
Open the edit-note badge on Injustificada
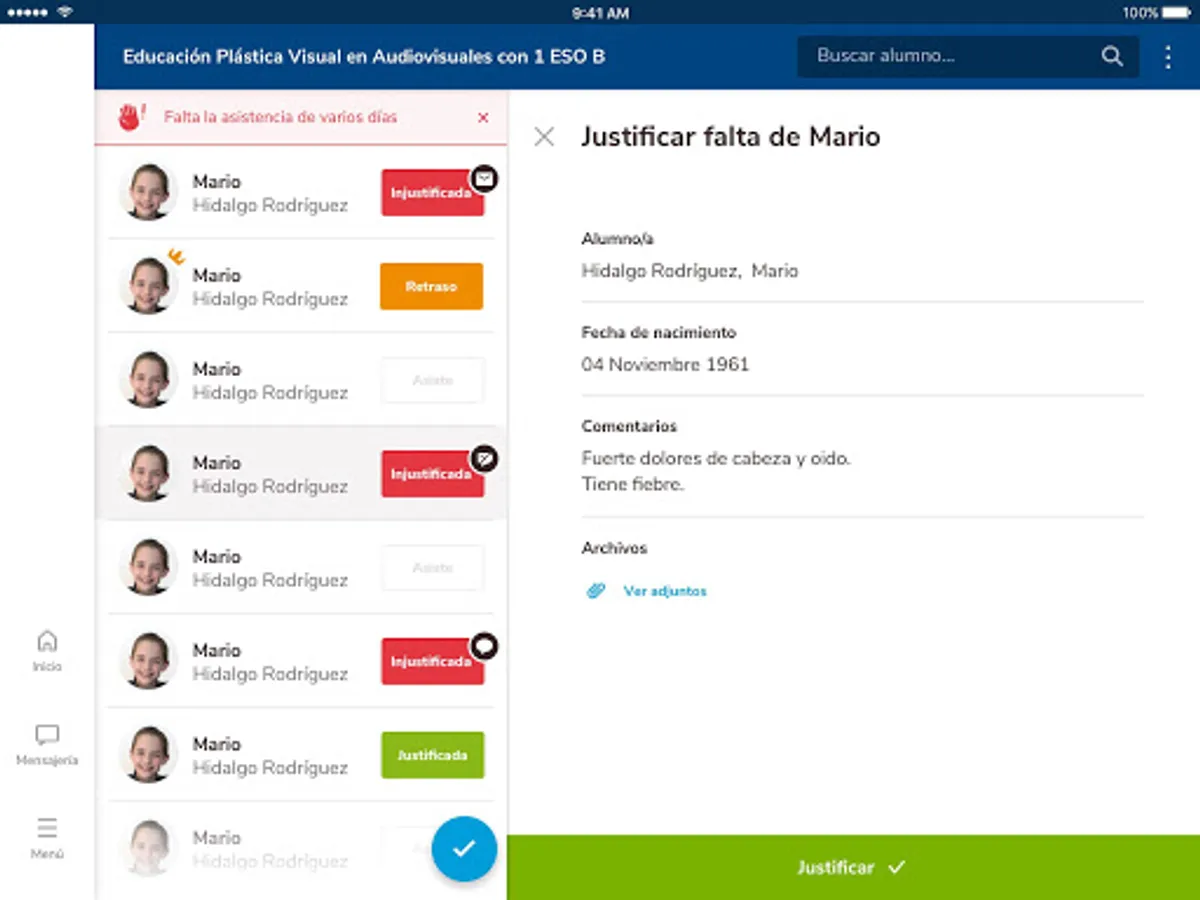tap(484, 459)
